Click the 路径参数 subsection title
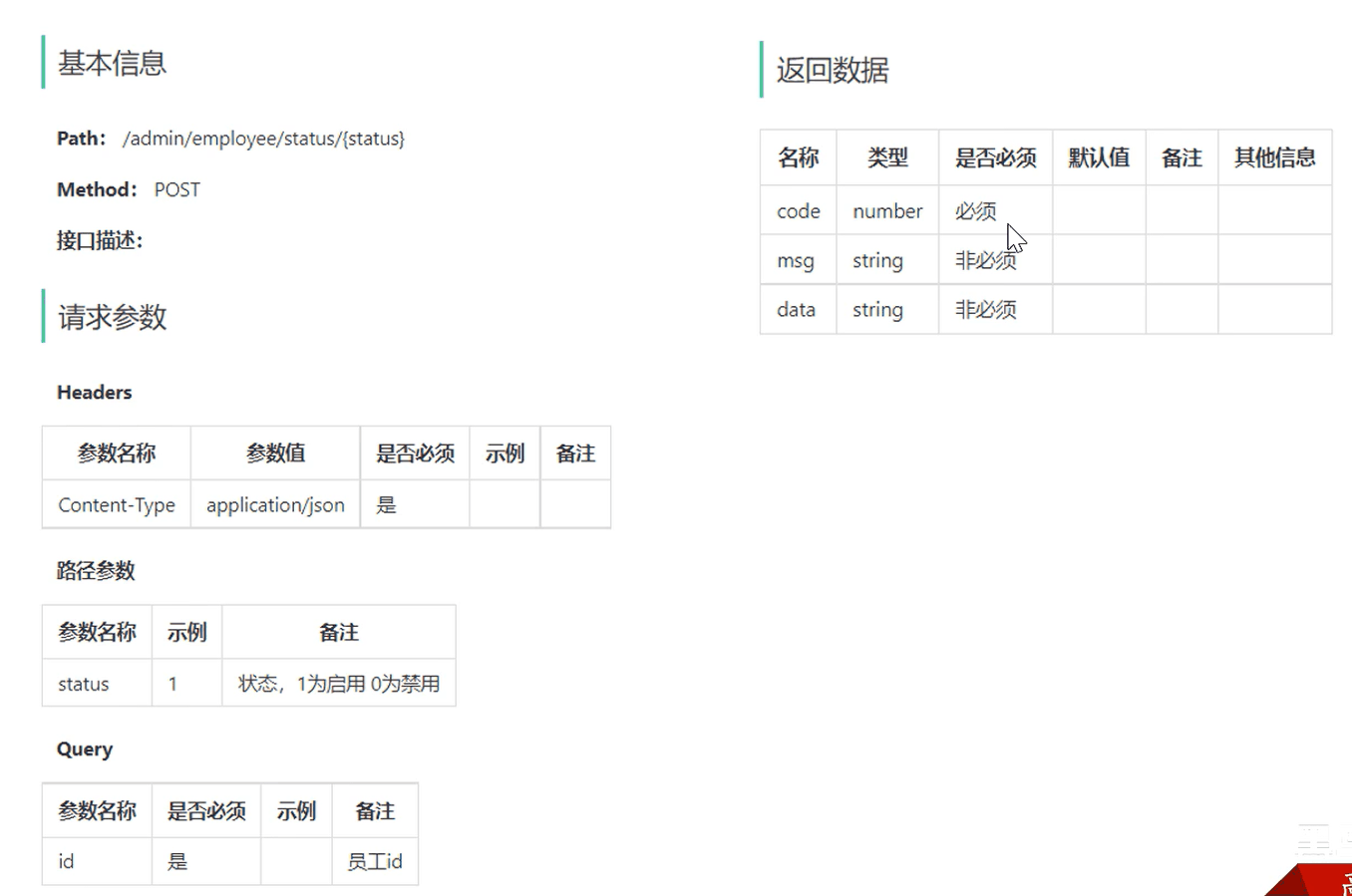This screenshot has width=1352, height=896. 96,571
